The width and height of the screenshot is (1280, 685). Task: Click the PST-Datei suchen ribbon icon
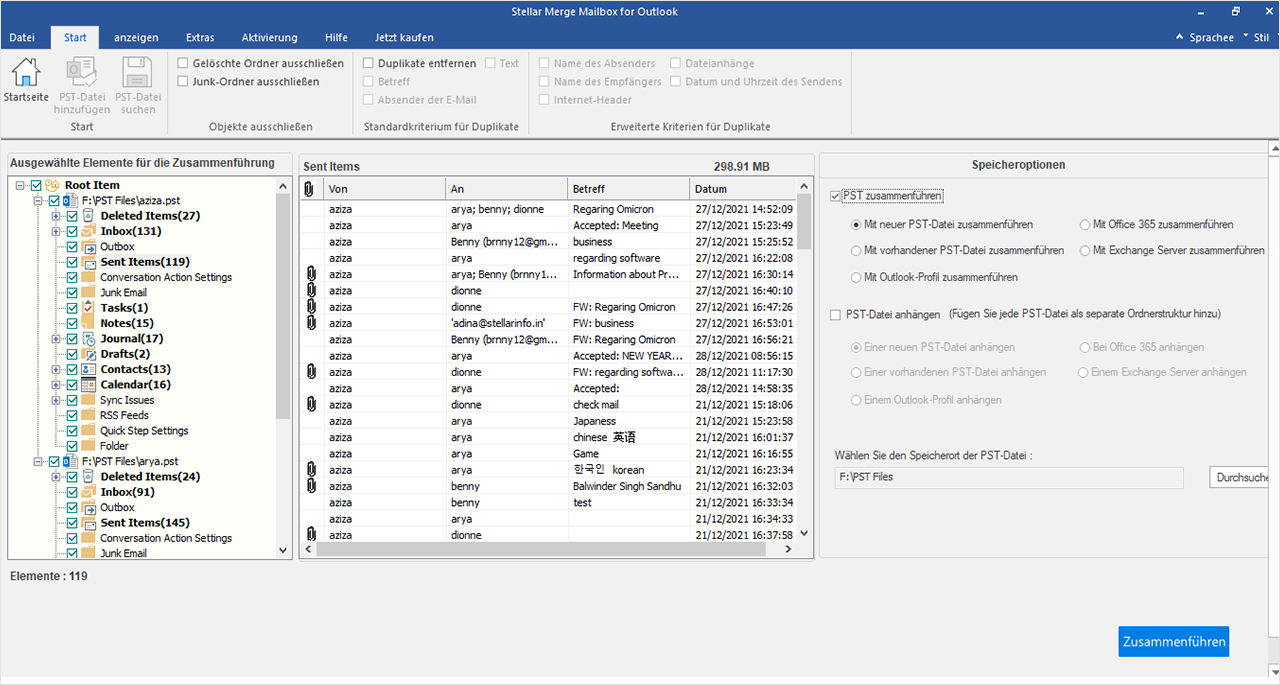point(137,72)
